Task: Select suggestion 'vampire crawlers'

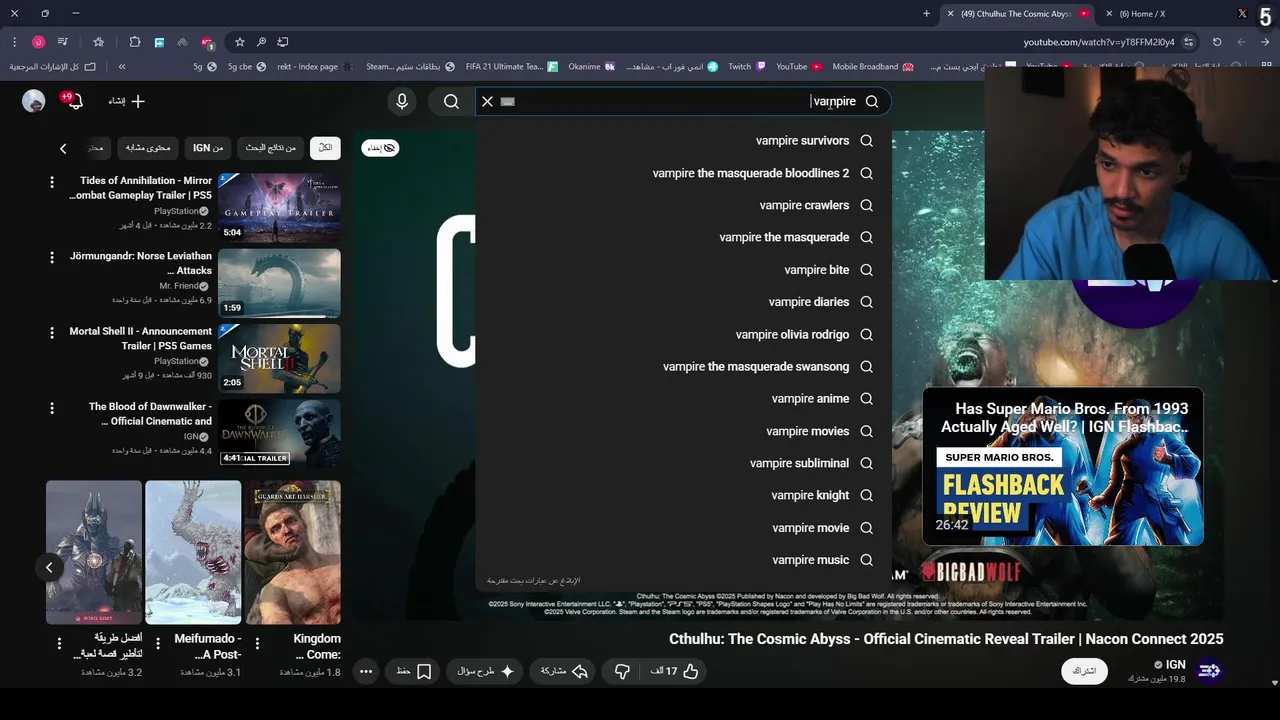Action: coord(683,205)
